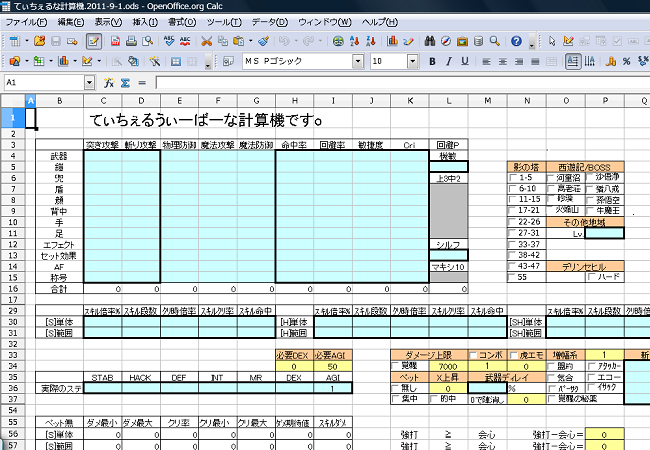Screen dimensions: 650x450
Task: Toggle Bold formatting button
Action: point(432,61)
